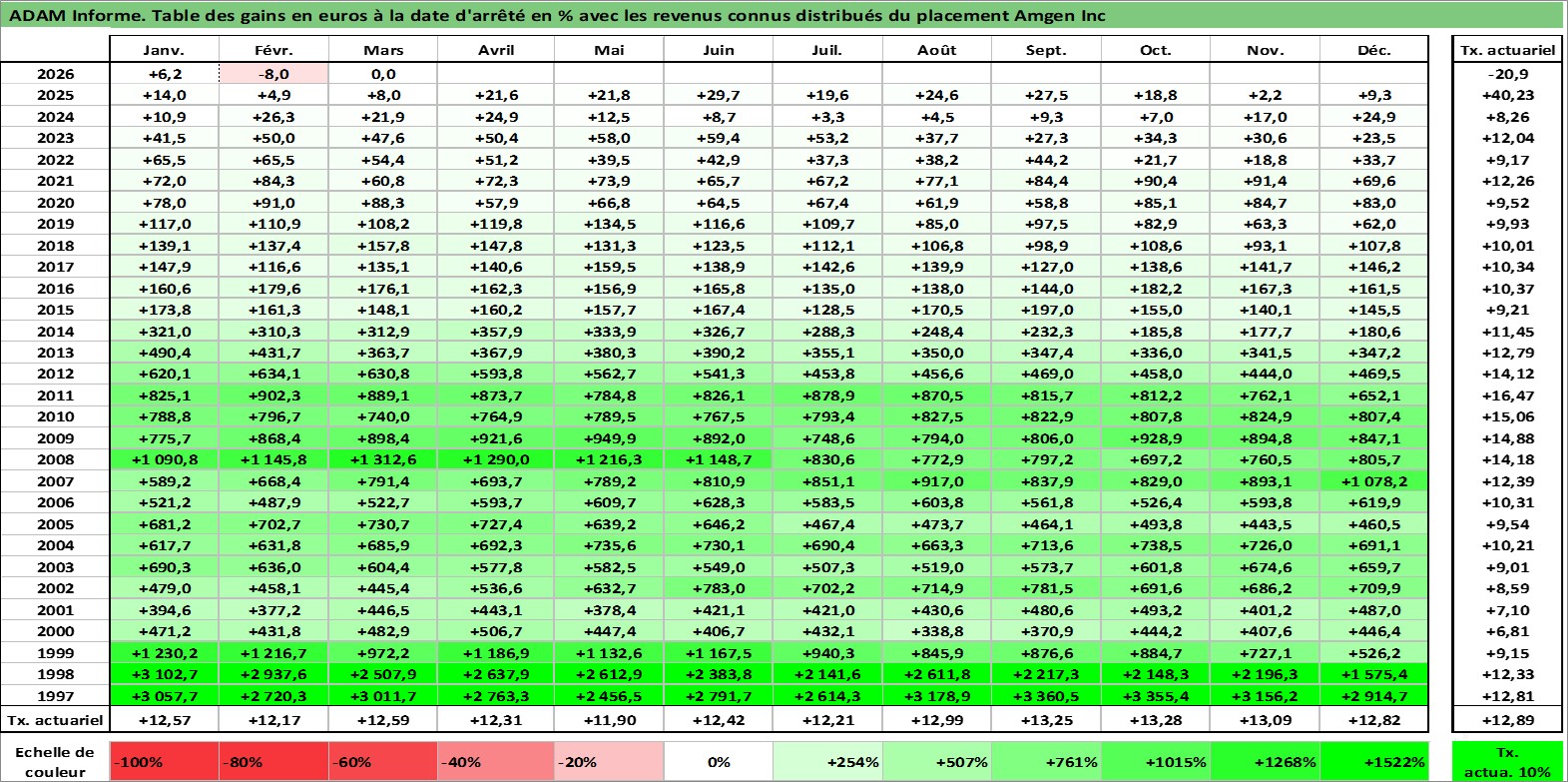Select the 2016 row label
This screenshot has width=1568, height=782.
pos(55,289)
